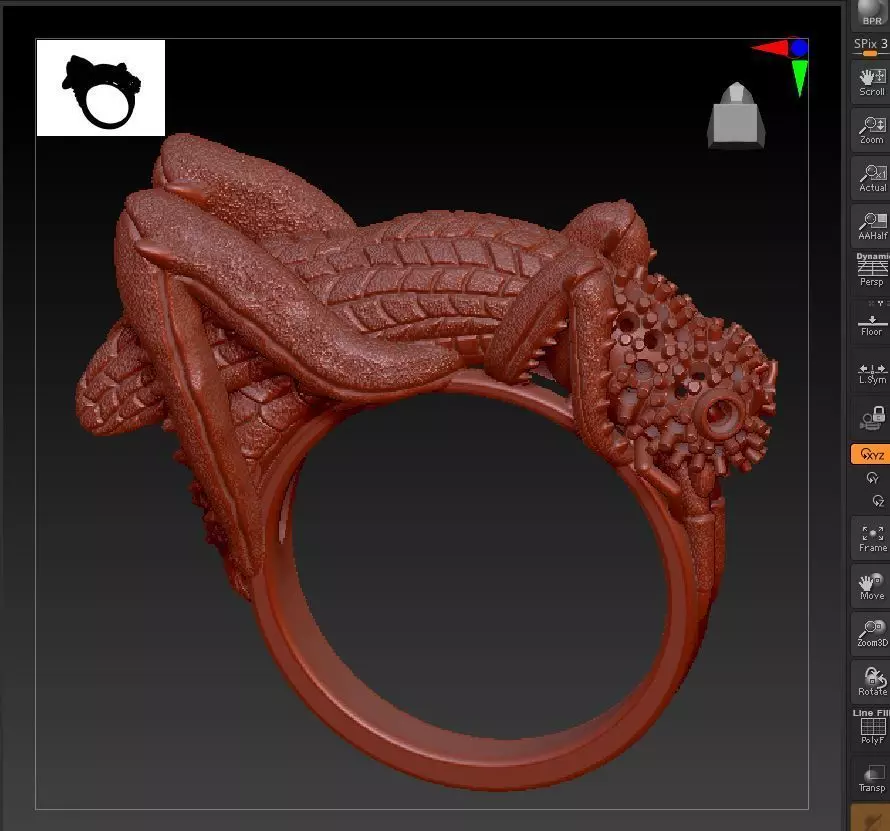Click the green Y axis cone
Image resolution: width=890 pixels, height=831 pixels.
click(x=800, y=78)
